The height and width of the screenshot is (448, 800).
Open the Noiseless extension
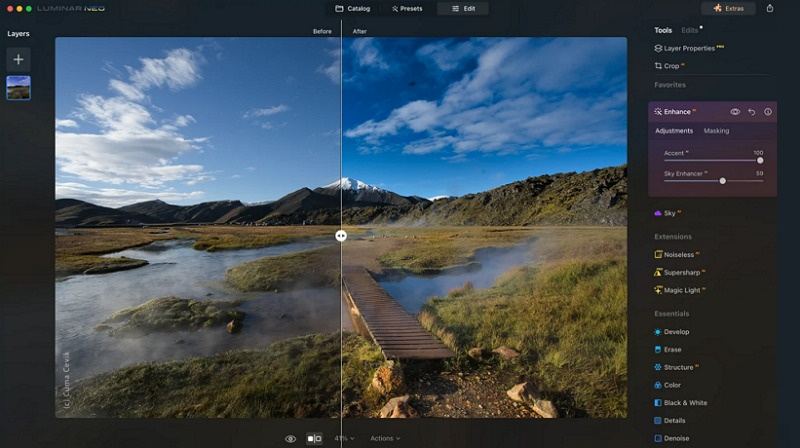(x=677, y=255)
